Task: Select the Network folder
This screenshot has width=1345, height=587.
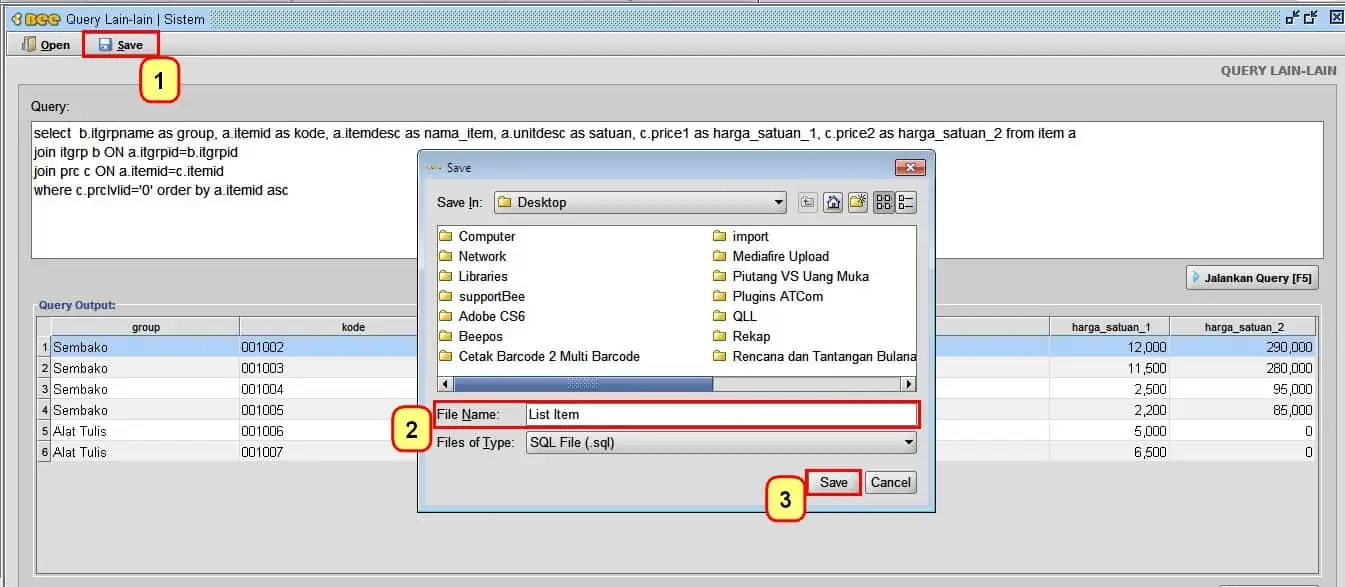Action: 473,256
